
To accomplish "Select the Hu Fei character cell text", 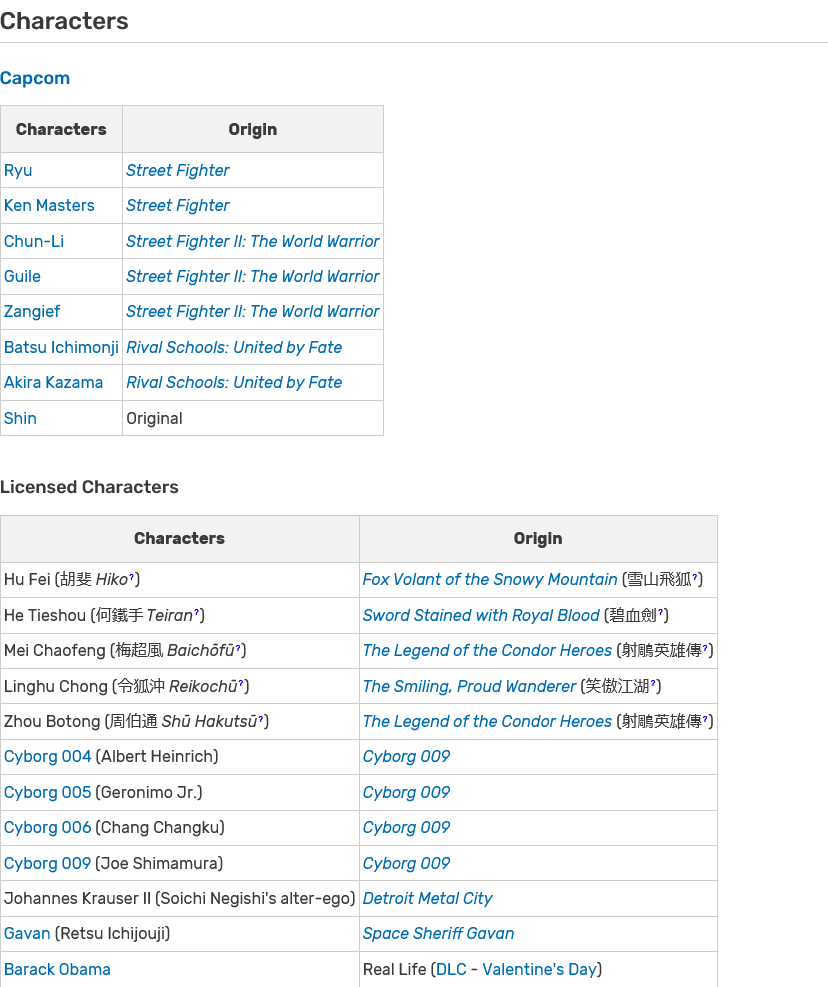I will [x=72, y=580].
